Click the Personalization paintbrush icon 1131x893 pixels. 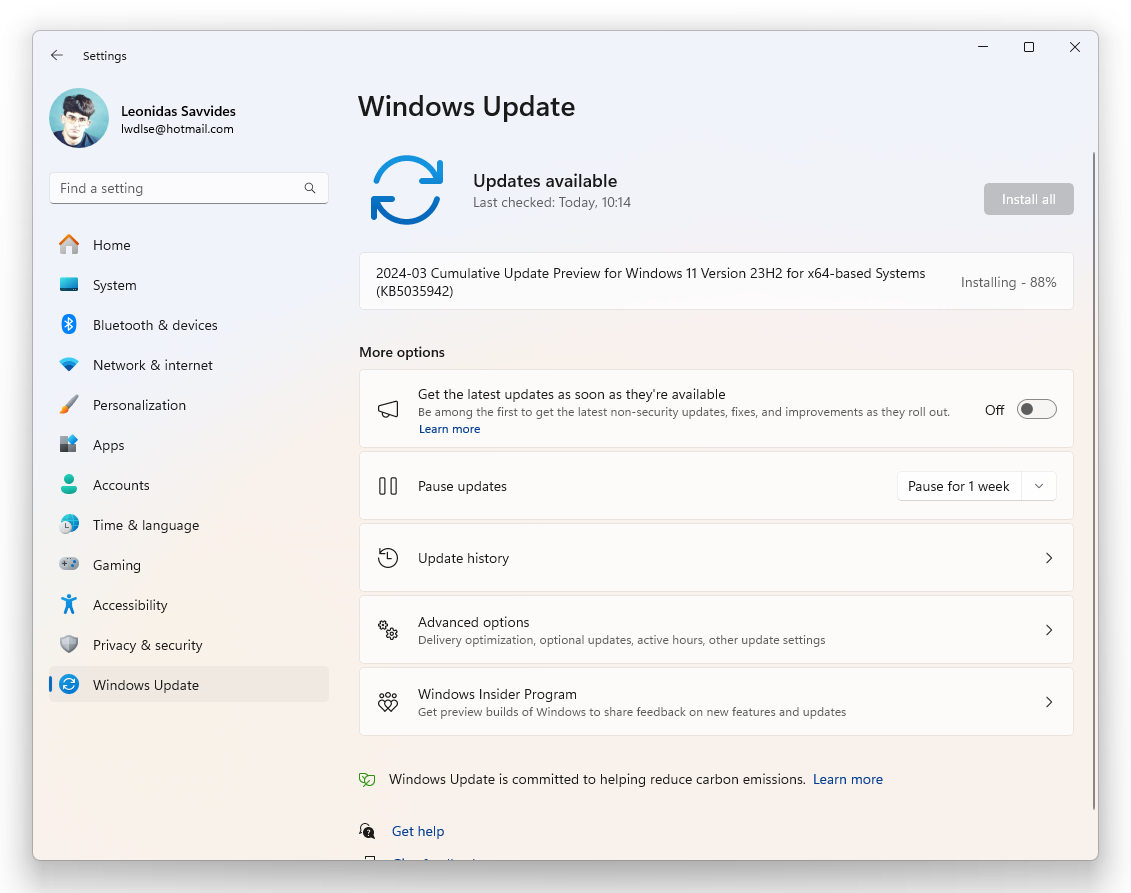point(69,405)
